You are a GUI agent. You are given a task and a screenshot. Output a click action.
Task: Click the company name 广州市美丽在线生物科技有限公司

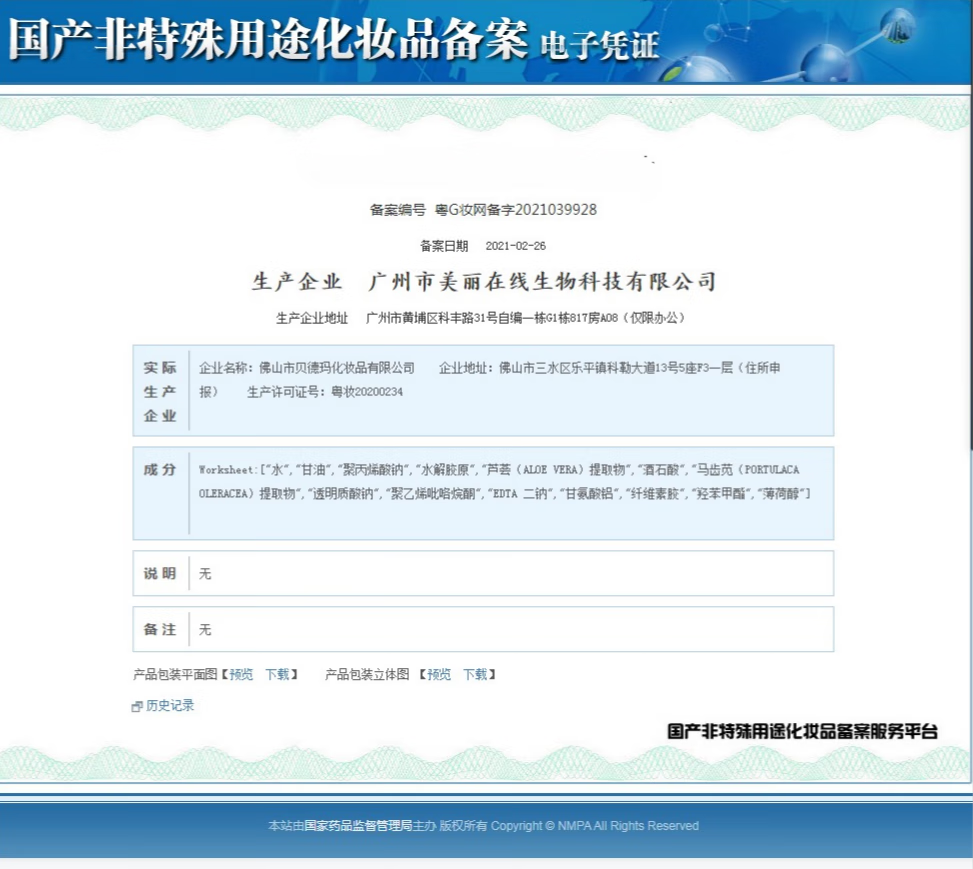click(x=543, y=282)
